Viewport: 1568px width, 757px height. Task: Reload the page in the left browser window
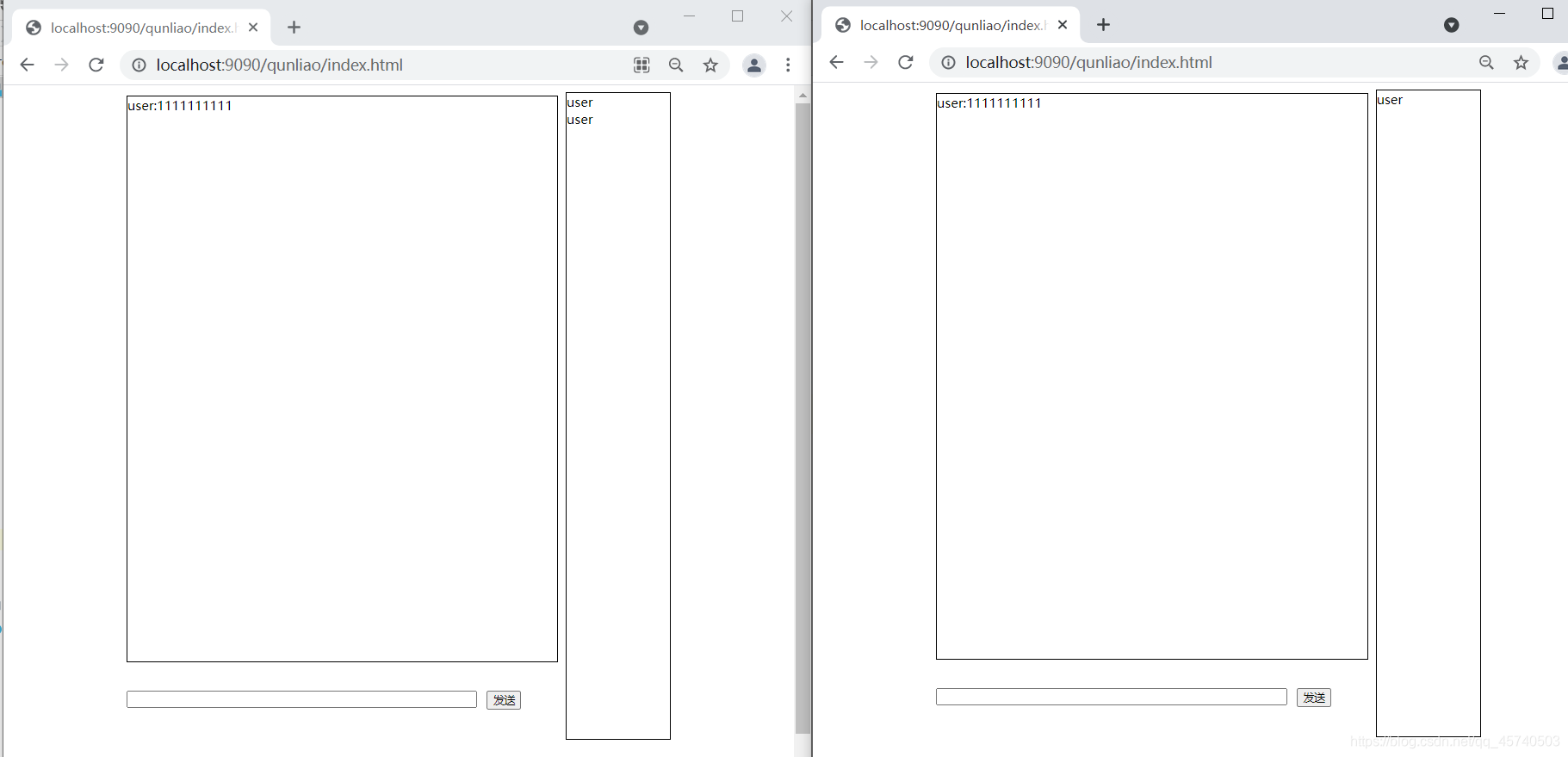click(x=96, y=65)
